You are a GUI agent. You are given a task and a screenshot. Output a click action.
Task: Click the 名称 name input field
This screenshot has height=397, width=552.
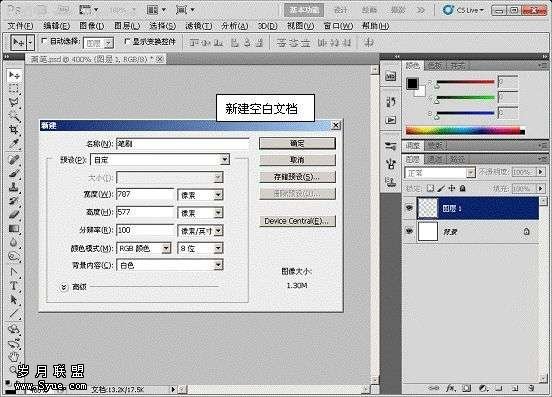[x=182, y=143]
